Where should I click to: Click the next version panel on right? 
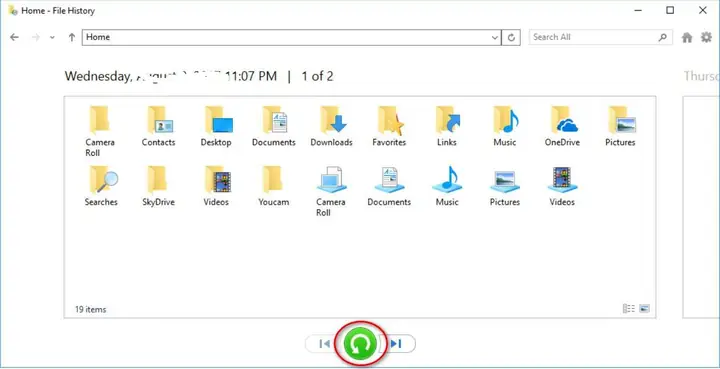tap(701, 207)
